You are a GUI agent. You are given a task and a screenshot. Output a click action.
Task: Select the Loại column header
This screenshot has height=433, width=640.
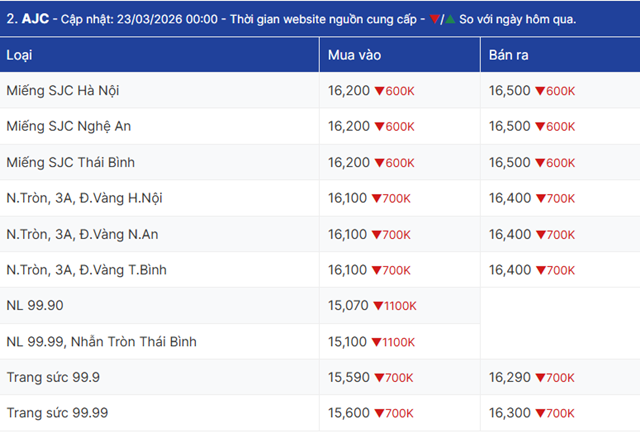21,54
